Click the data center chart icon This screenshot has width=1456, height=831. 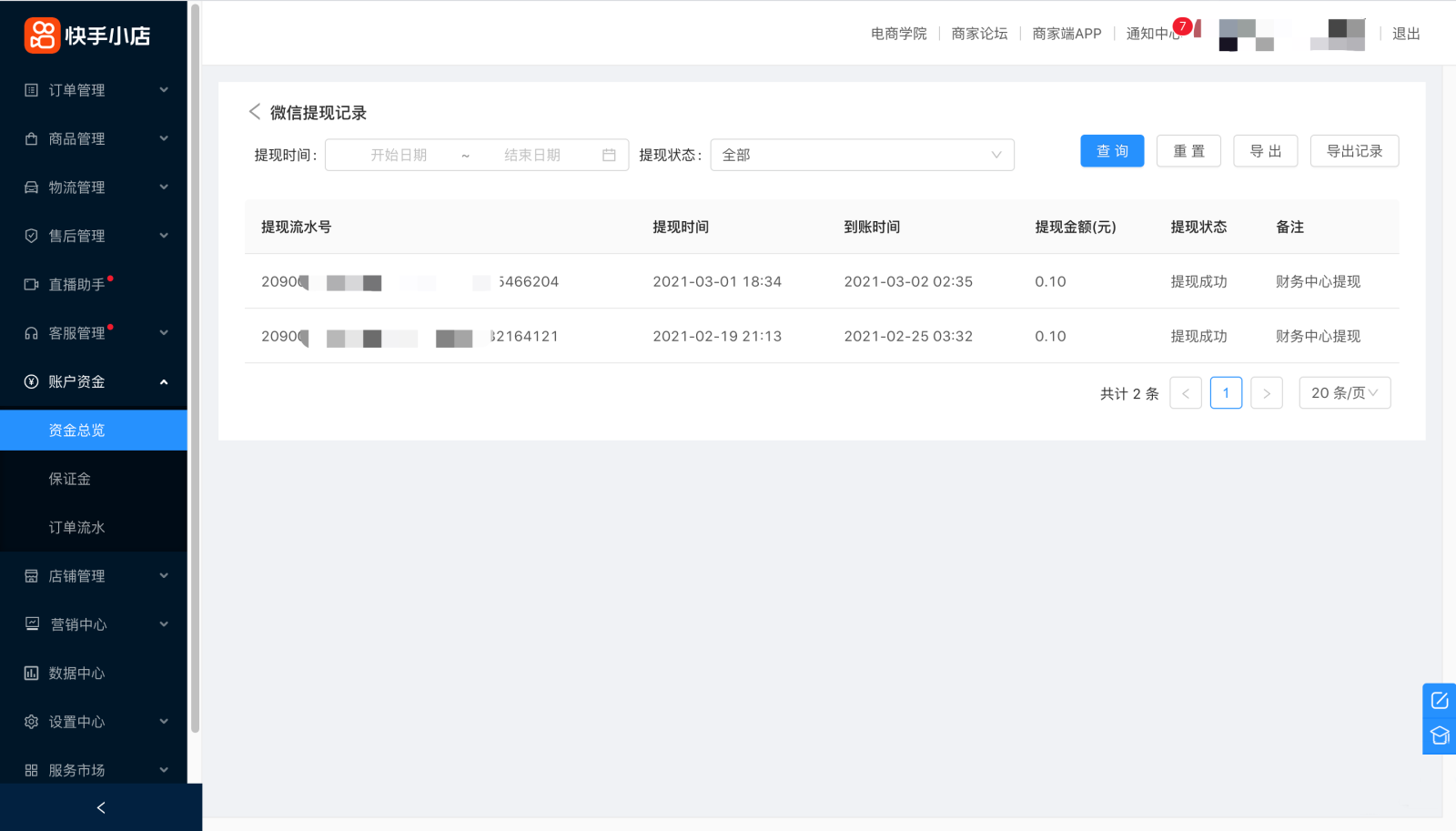pos(31,674)
